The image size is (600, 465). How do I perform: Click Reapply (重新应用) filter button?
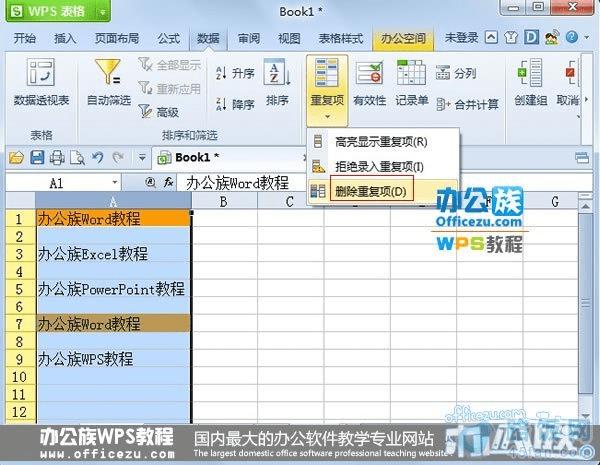coord(170,88)
